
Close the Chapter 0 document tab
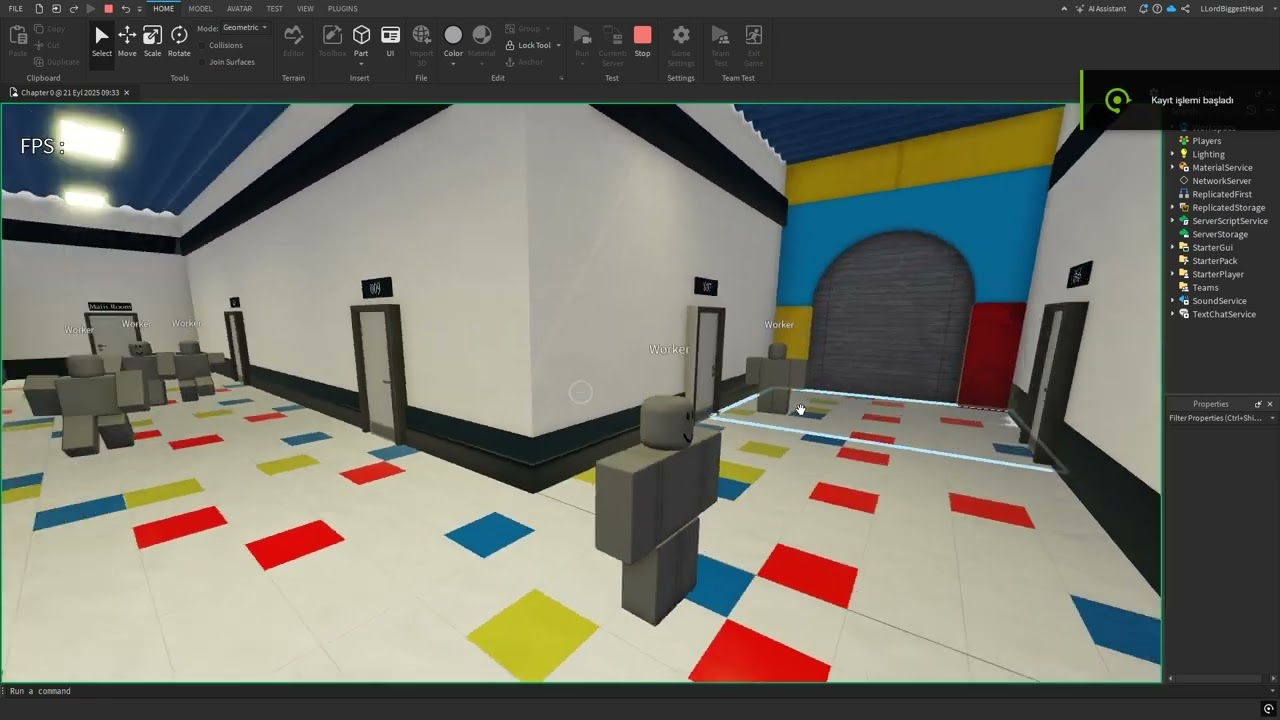point(126,92)
